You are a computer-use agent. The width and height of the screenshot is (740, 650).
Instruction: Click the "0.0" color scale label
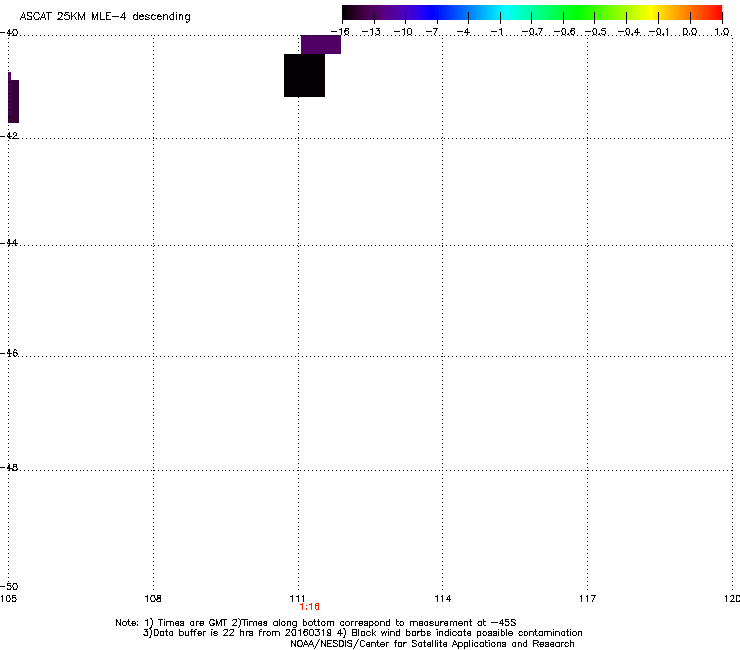(690, 32)
